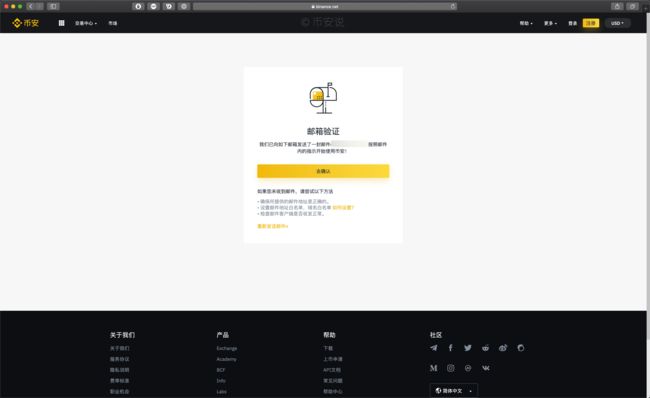The image size is (650, 398).
Task: Expand the 更多 dropdown in the top bar
Action: pyautogui.click(x=551, y=23)
